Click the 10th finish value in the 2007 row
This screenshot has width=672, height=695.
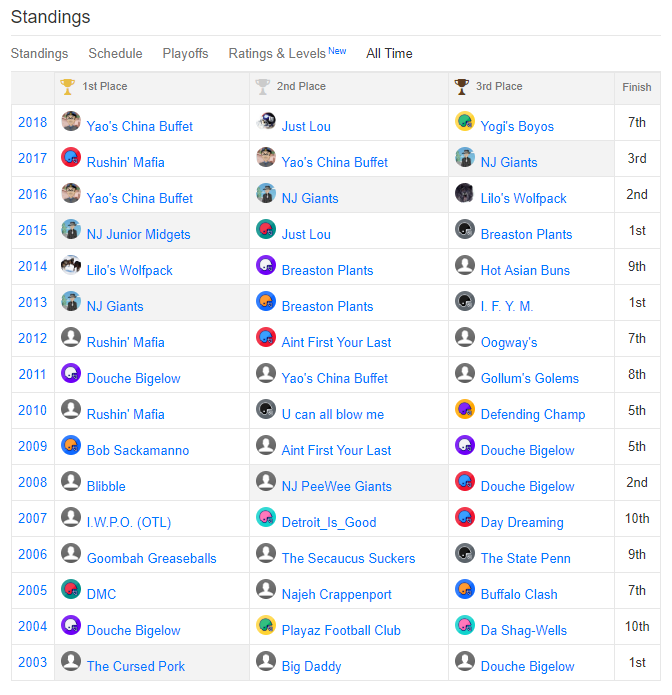tap(637, 518)
